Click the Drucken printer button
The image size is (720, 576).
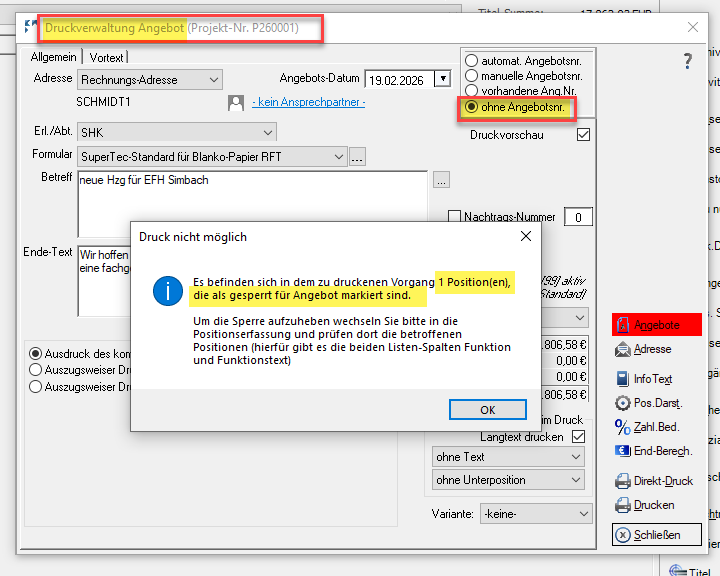(x=645, y=506)
